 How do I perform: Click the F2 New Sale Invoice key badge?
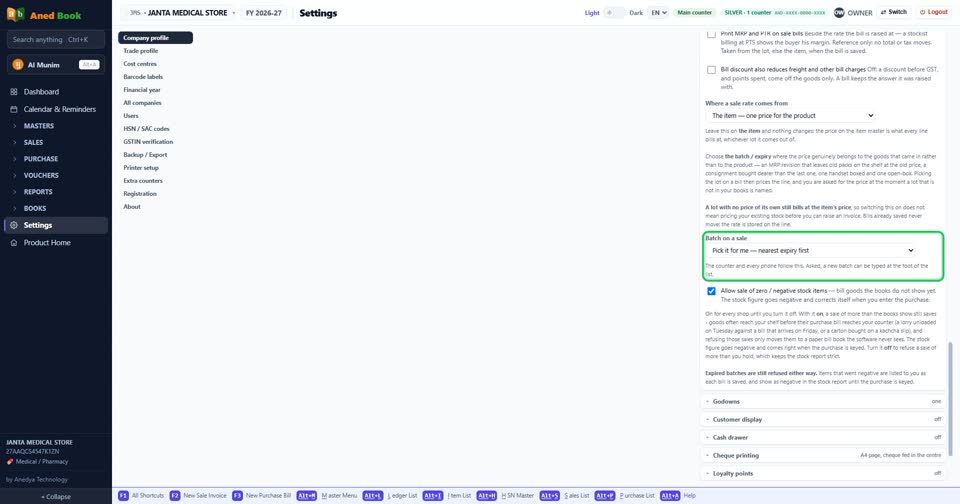pyautogui.click(x=175, y=495)
